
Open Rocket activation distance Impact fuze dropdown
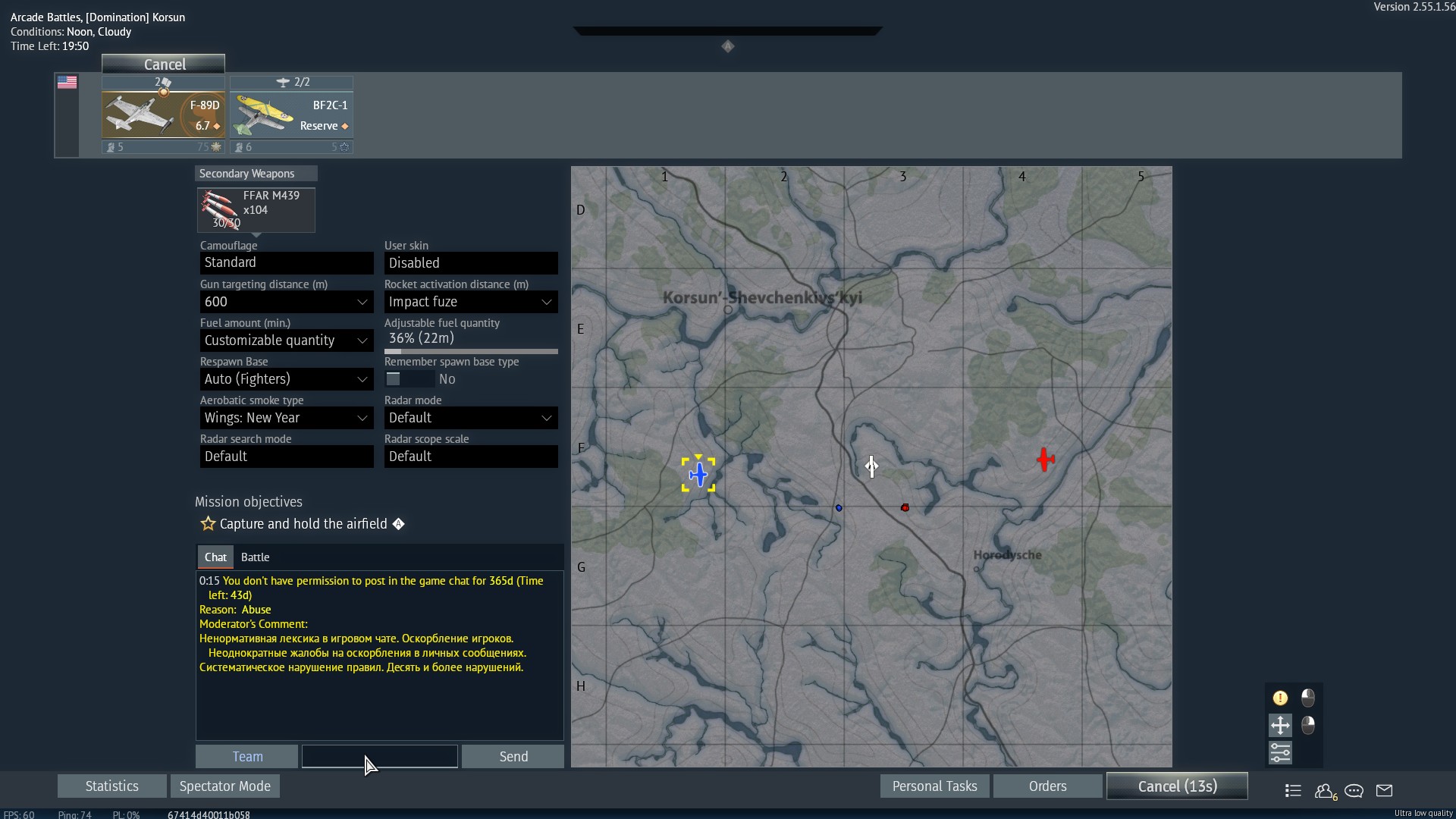click(x=470, y=302)
